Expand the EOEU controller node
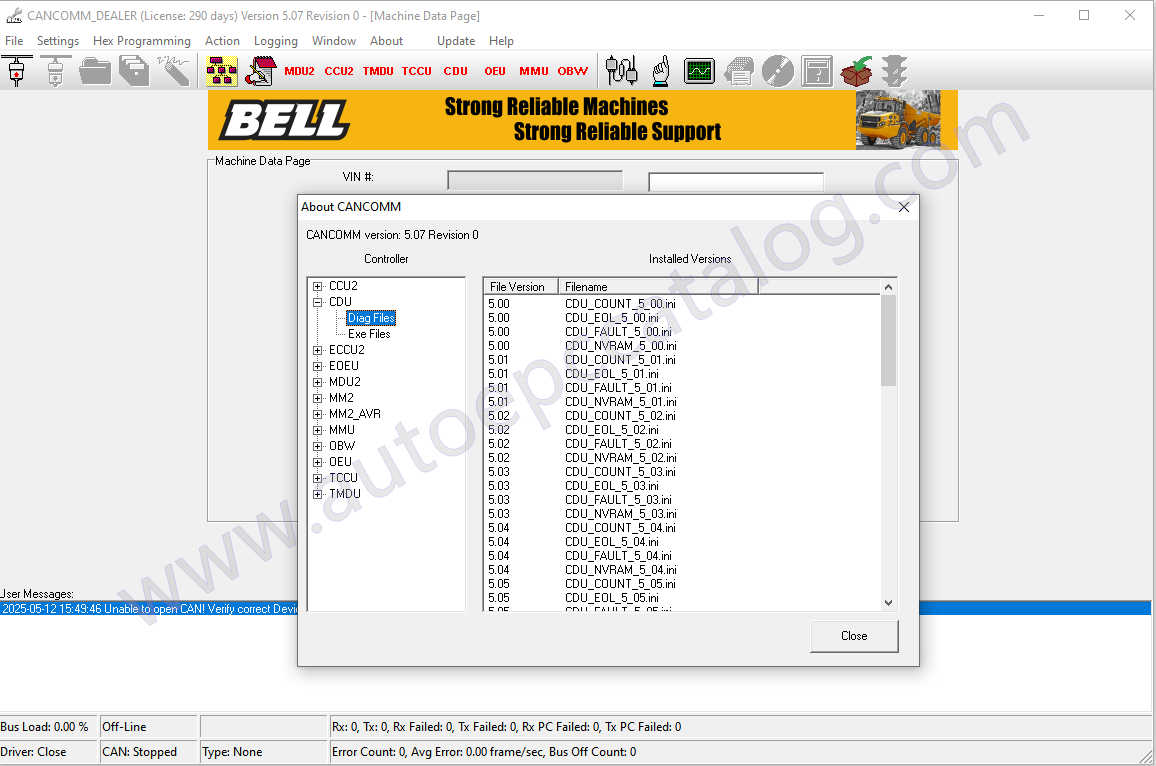Screen dimensions: 1156x766 point(318,366)
